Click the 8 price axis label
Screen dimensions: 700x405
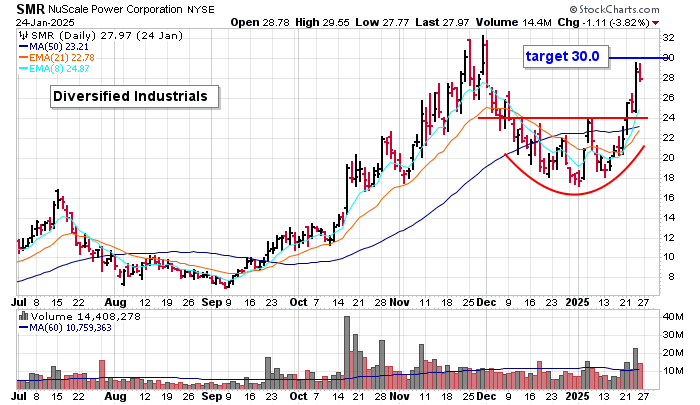click(x=671, y=277)
